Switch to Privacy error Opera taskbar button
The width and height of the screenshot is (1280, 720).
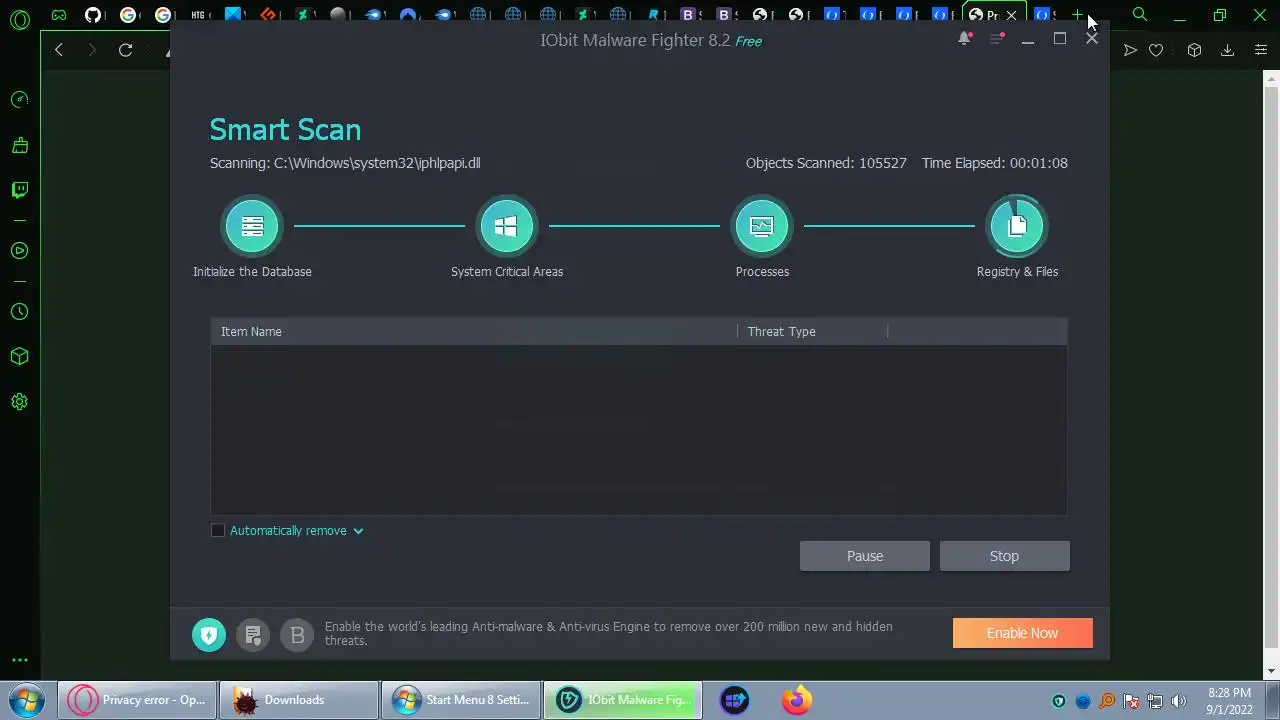pos(137,700)
